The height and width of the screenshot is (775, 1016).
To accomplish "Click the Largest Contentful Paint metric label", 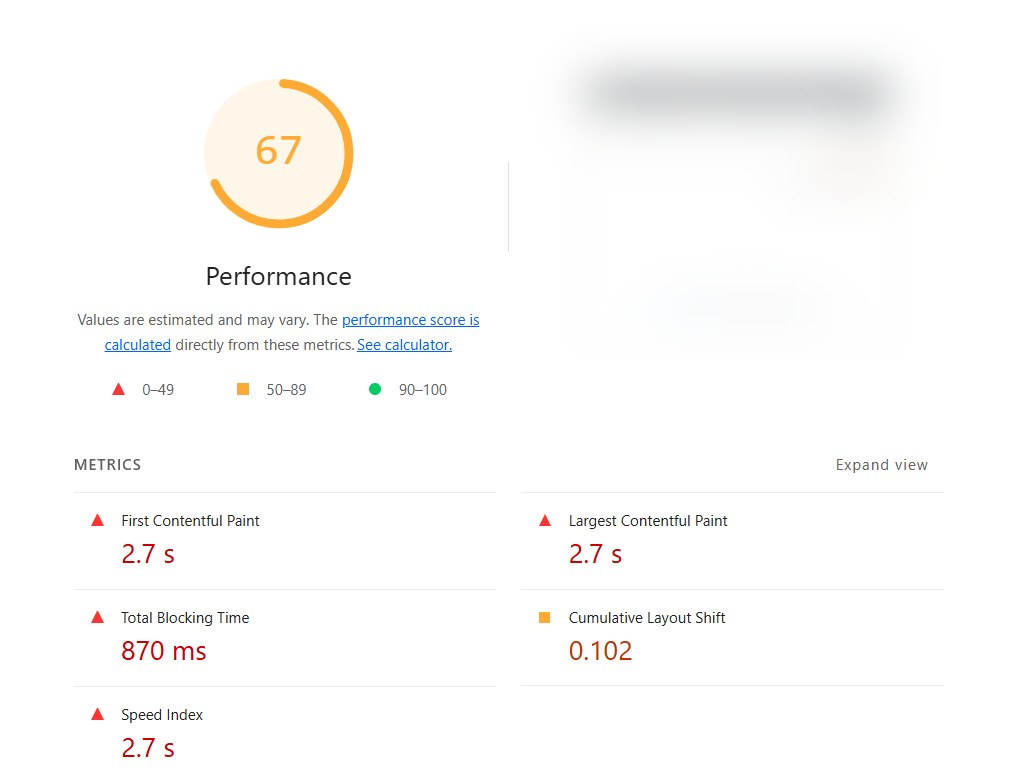I will point(647,521).
